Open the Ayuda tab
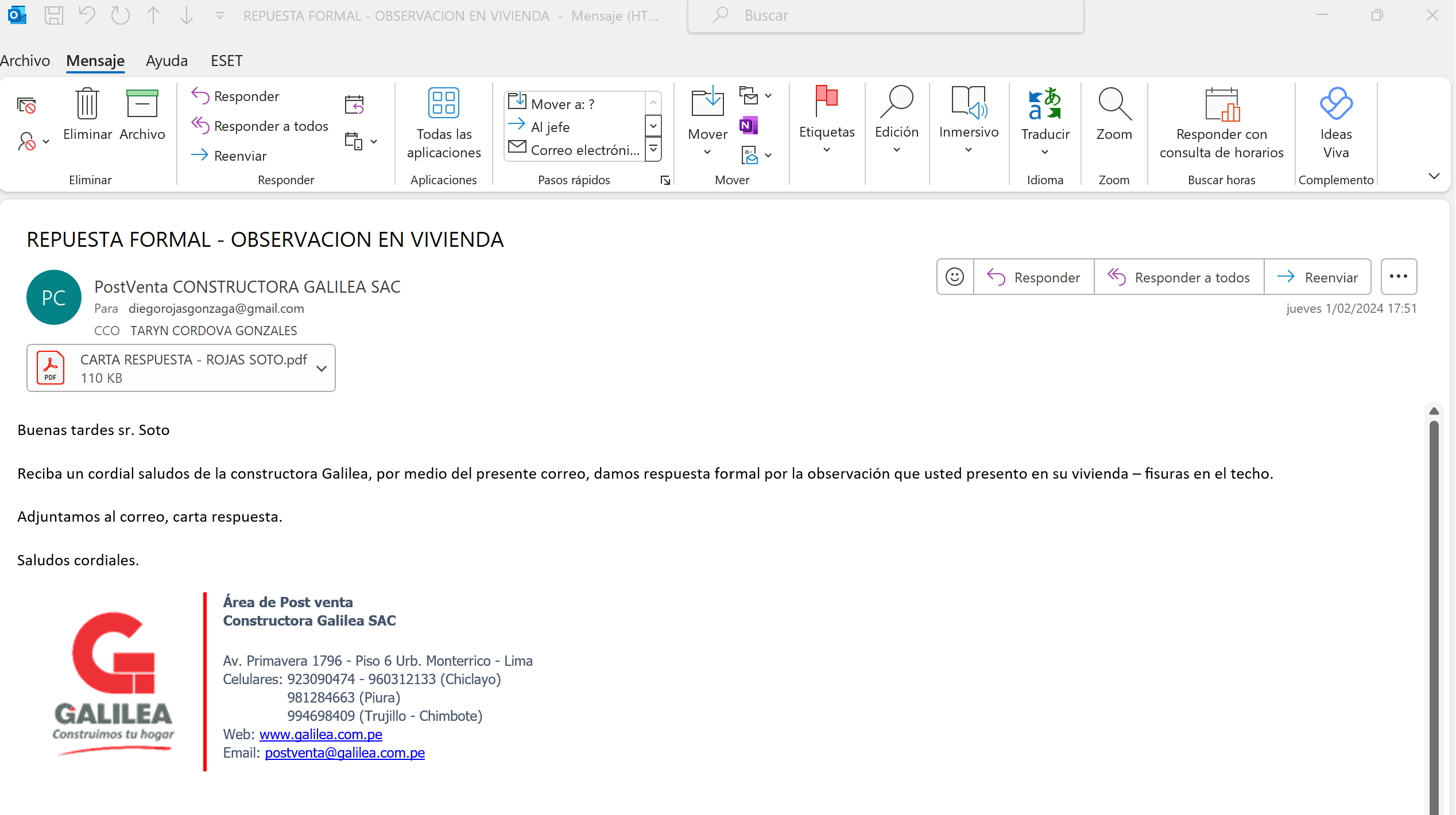This screenshot has width=1456, height=815. click(x=166, y=60)
